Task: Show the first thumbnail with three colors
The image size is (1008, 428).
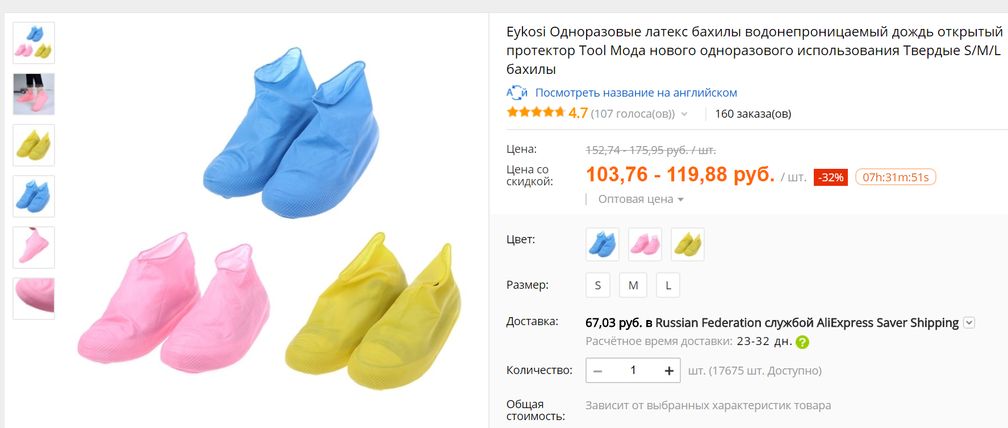Action: coord(34,43)
